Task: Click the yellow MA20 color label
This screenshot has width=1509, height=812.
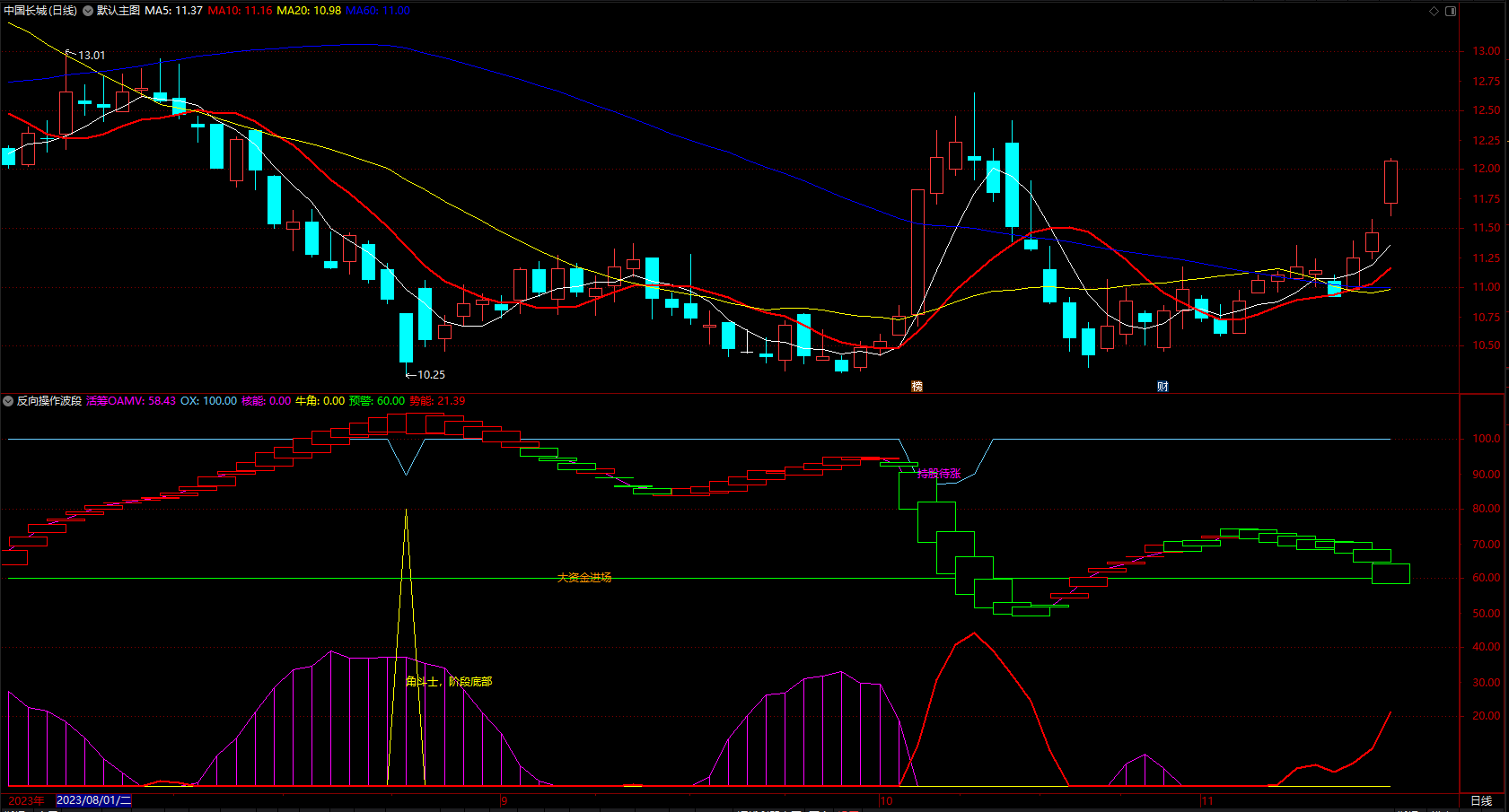Action: (309, 11)
